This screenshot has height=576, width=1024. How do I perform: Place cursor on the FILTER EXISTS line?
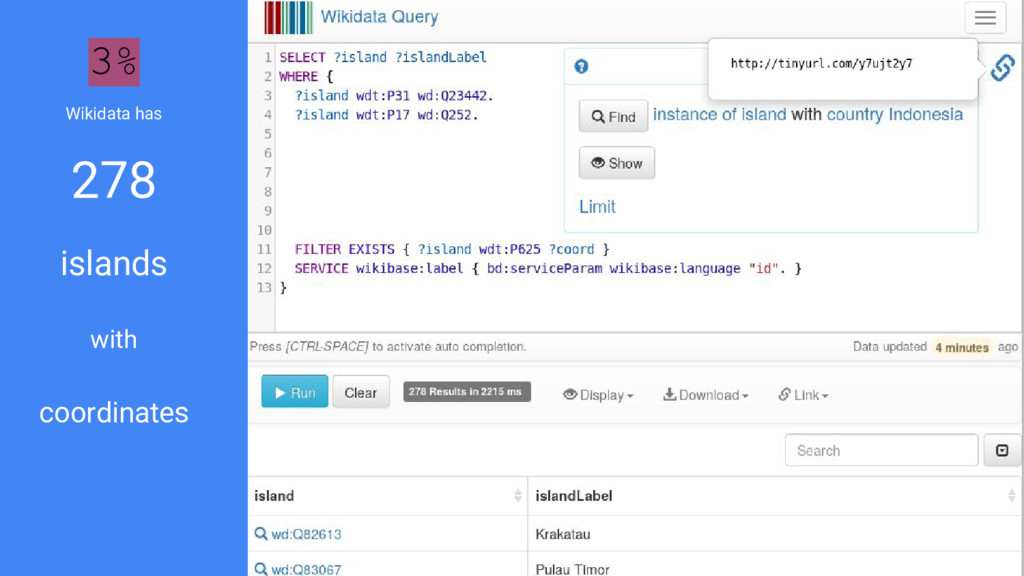tap(452, 249)
